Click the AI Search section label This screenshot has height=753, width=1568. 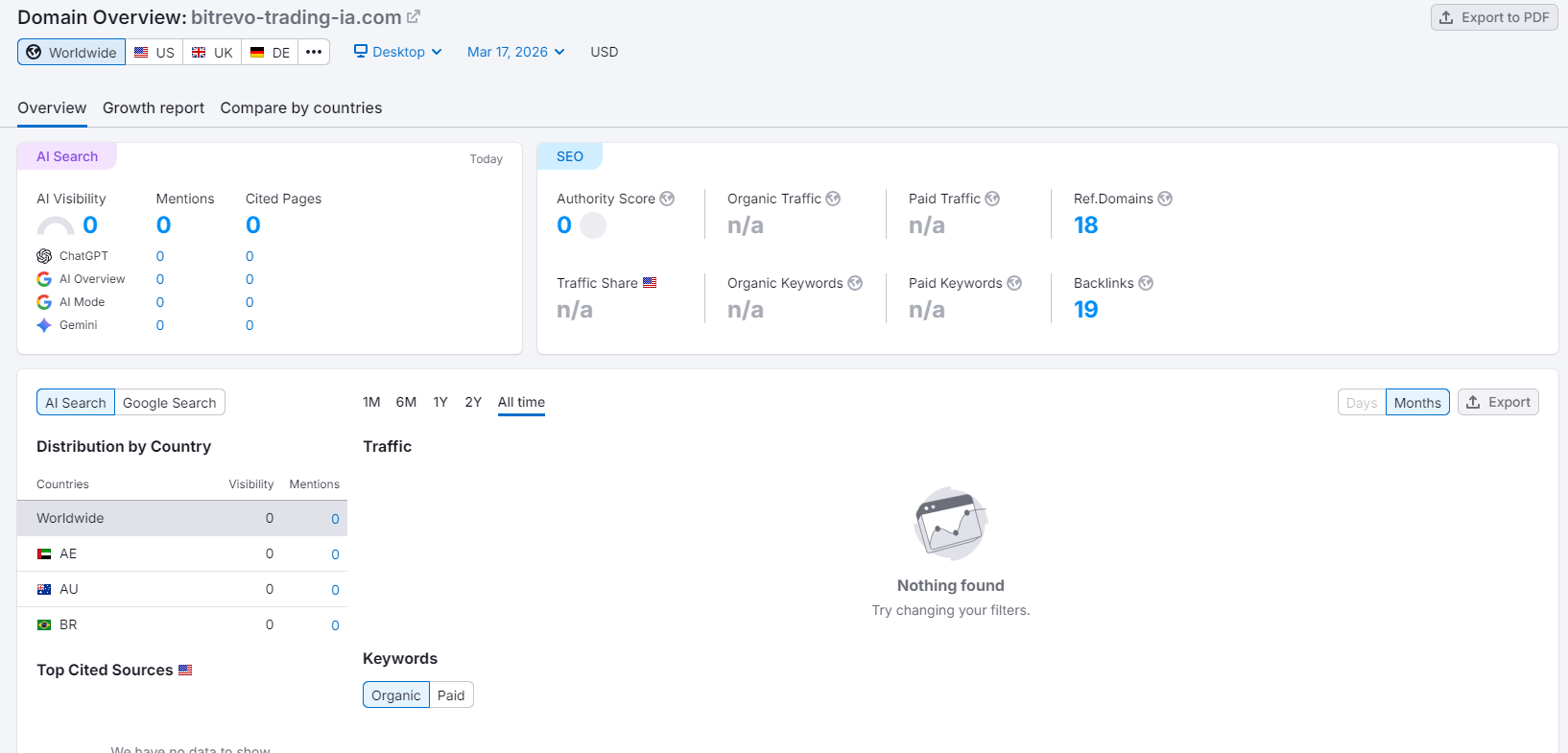(x=67, y=156)
